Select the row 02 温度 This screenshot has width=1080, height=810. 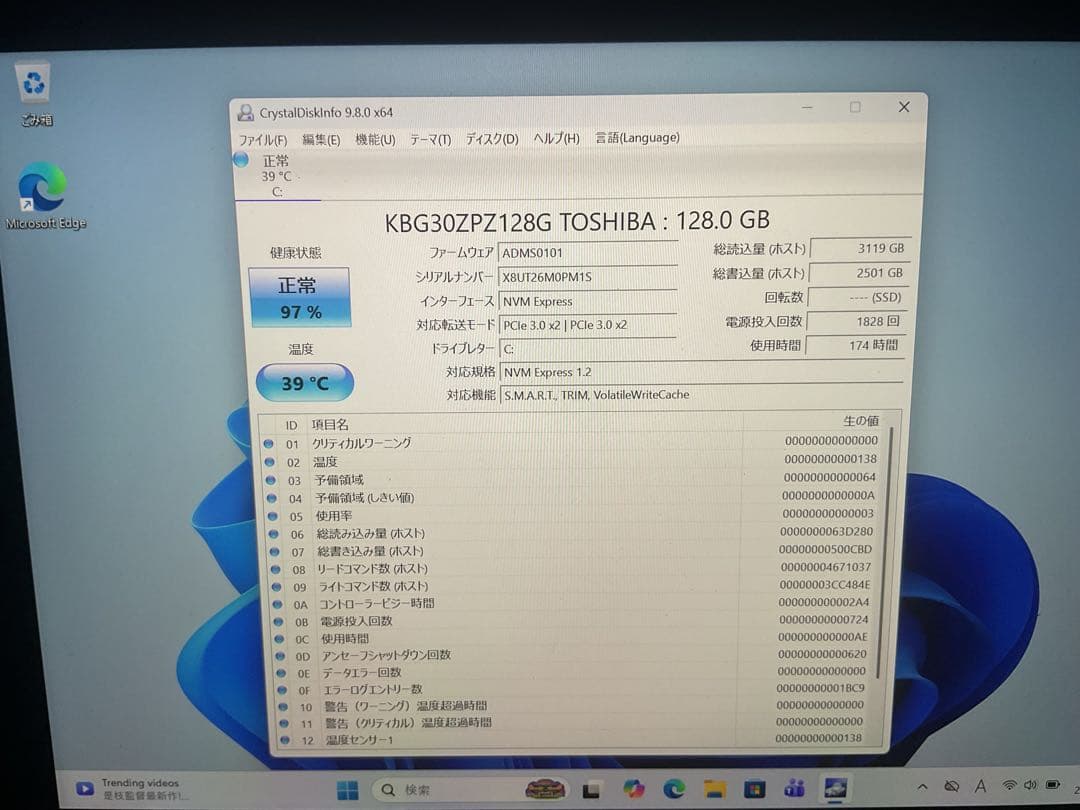click(571, 461)
